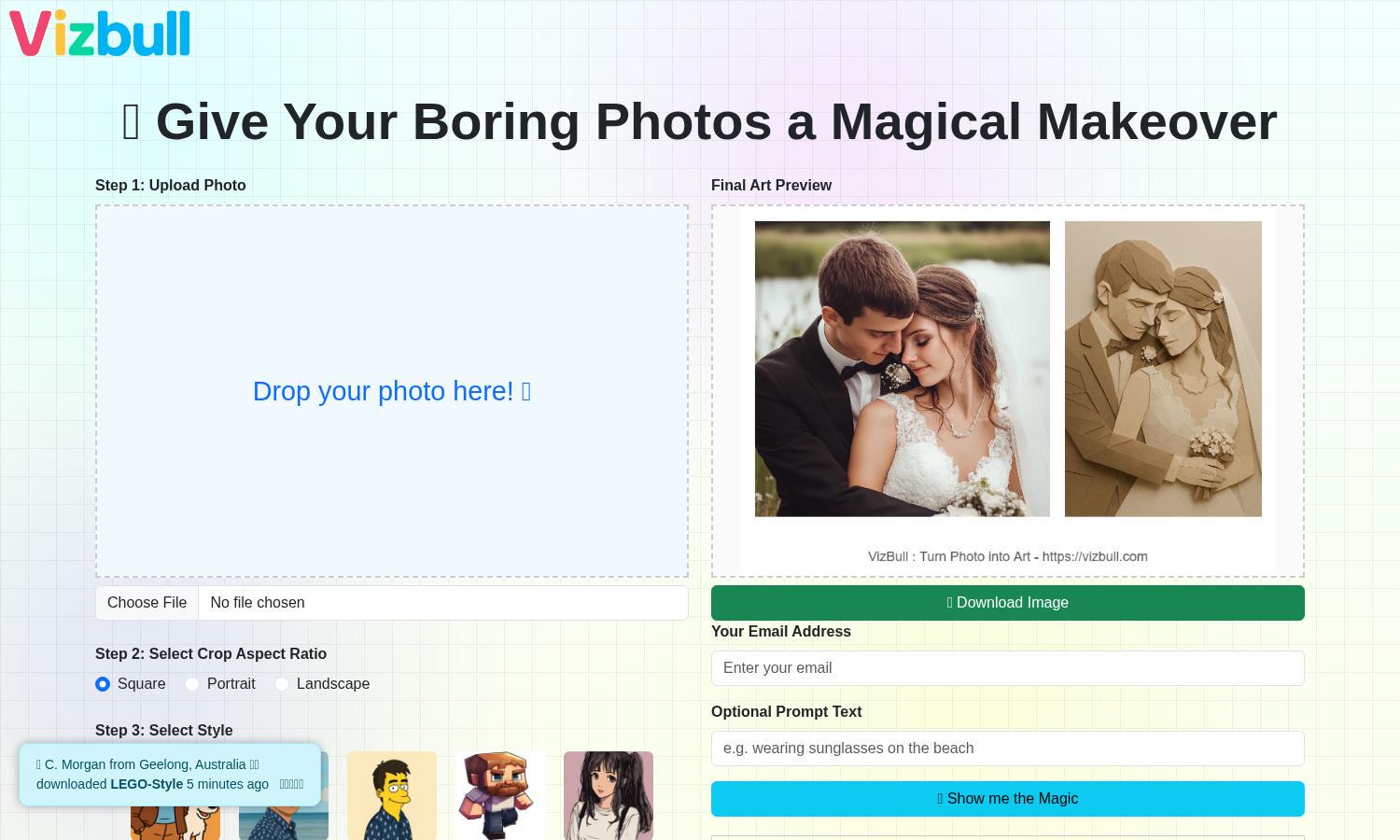
Task: Focus the 'Enter your email' field
Action: click(1008, 668)
